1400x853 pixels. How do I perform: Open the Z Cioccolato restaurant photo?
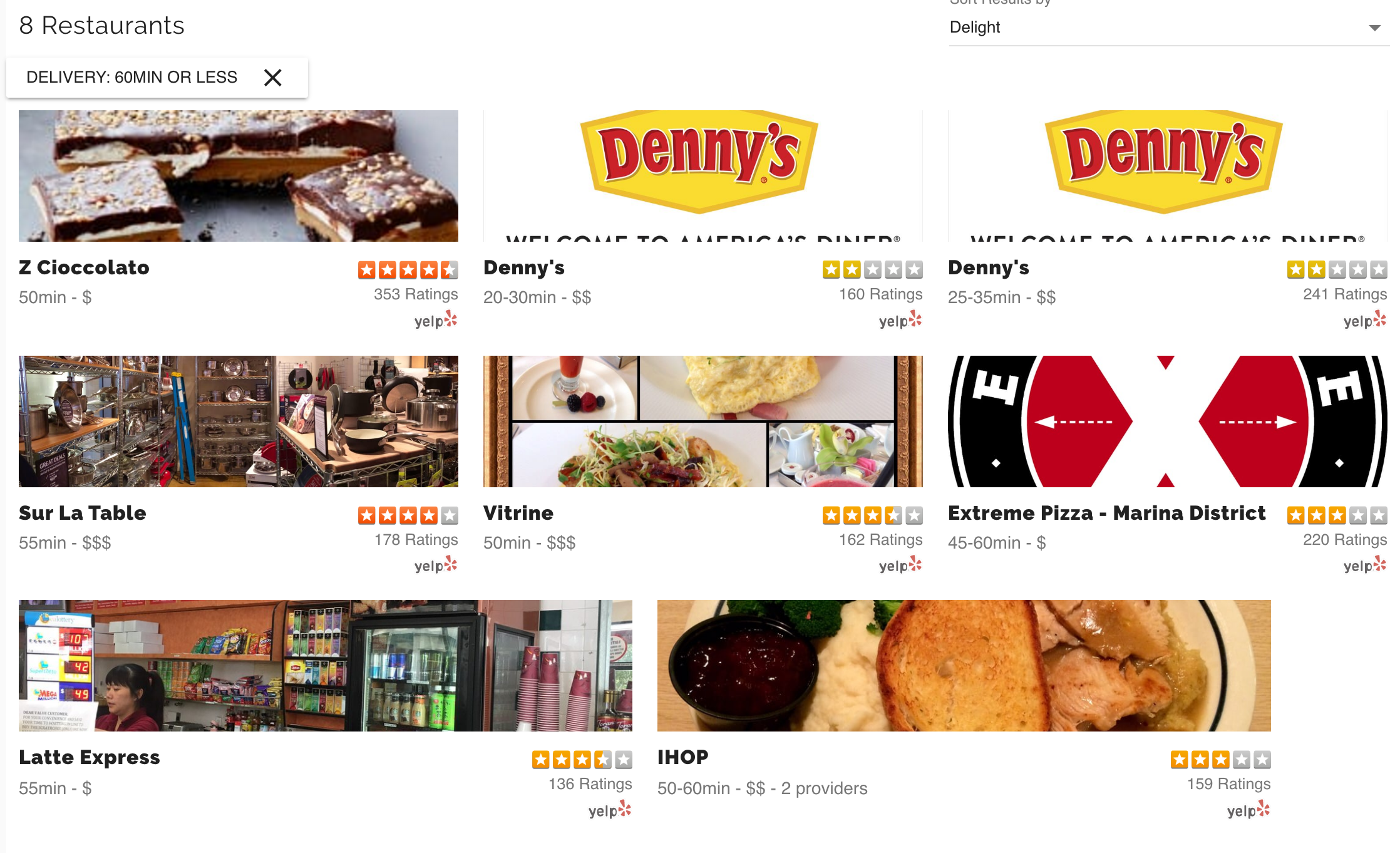point(239,176)
